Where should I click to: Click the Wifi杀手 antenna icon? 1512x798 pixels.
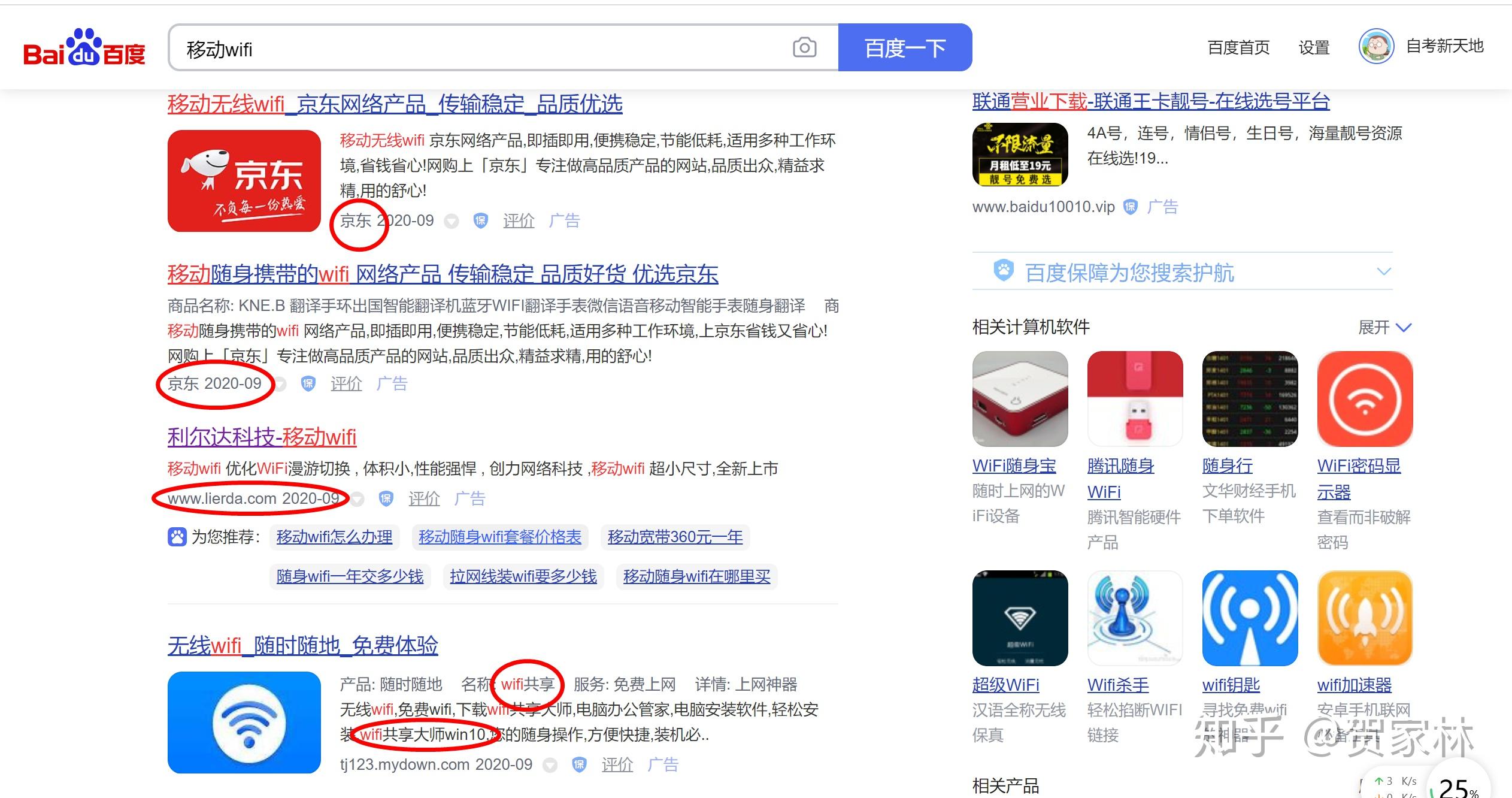pyautogui.click(x=1135, y=618)
